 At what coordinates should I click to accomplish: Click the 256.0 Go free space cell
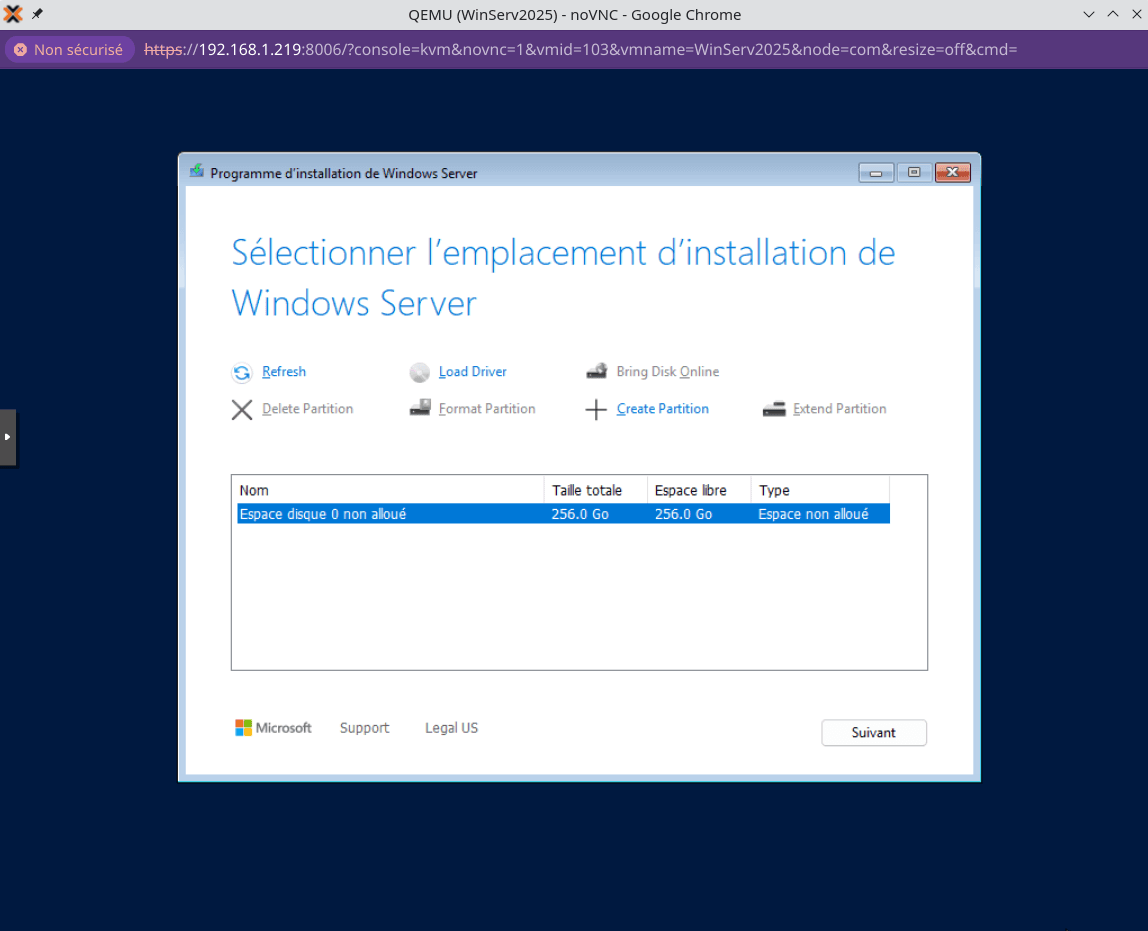pos(683,514)
